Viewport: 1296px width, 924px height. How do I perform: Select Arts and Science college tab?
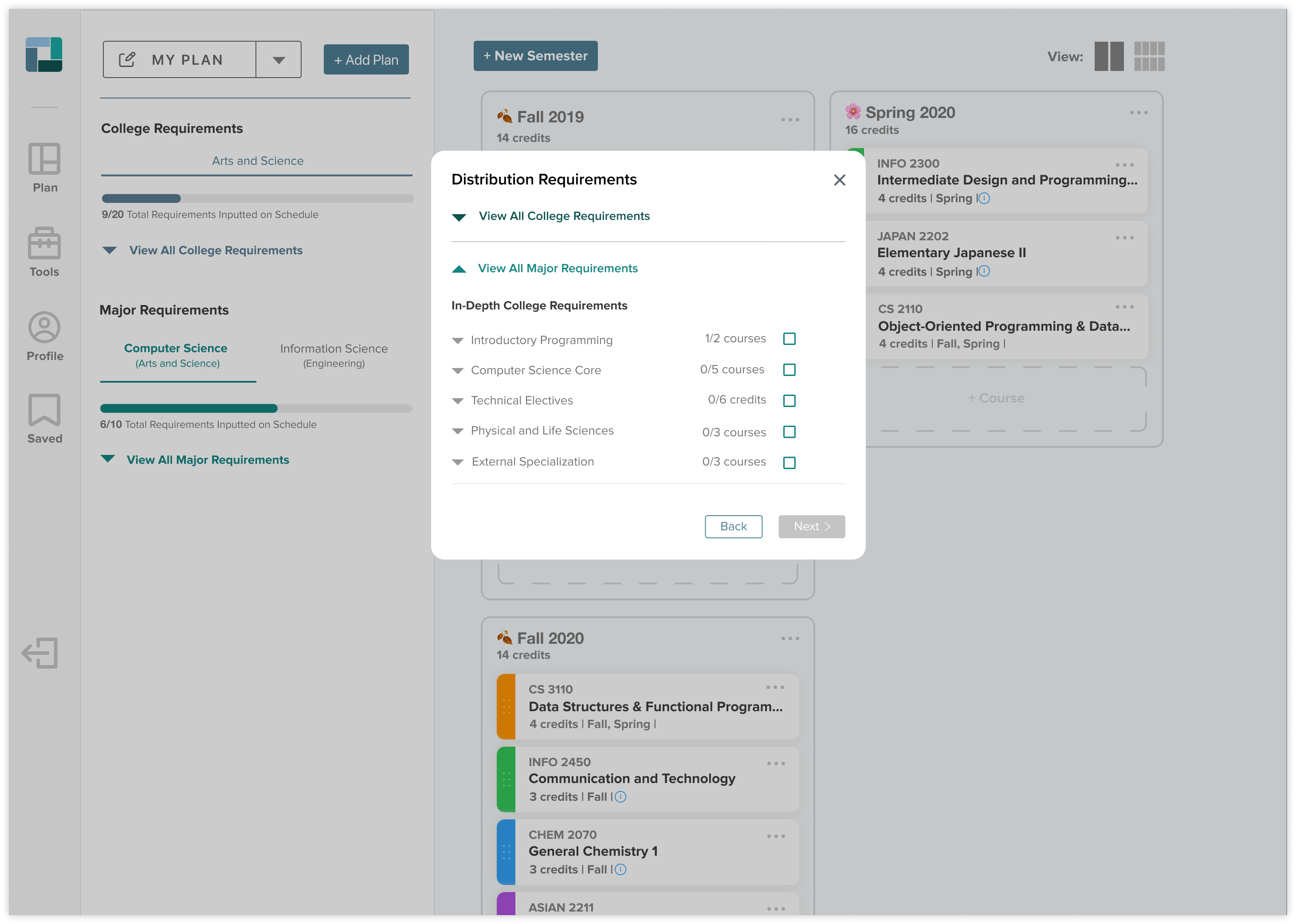[x=257, y=161]
